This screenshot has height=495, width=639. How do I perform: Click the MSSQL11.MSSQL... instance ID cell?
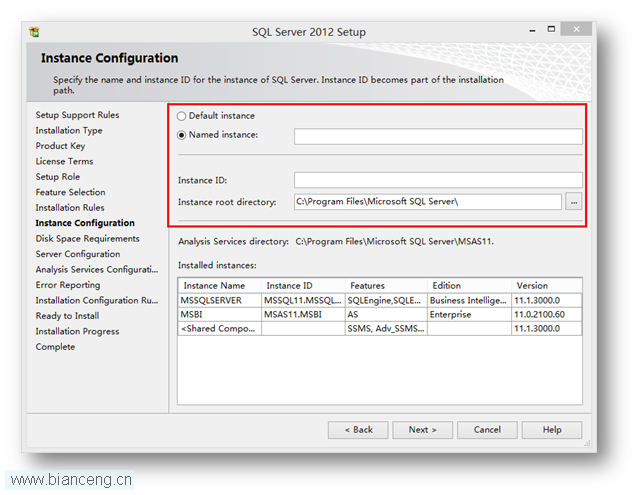pyautogui.click(x=303, y=301)
